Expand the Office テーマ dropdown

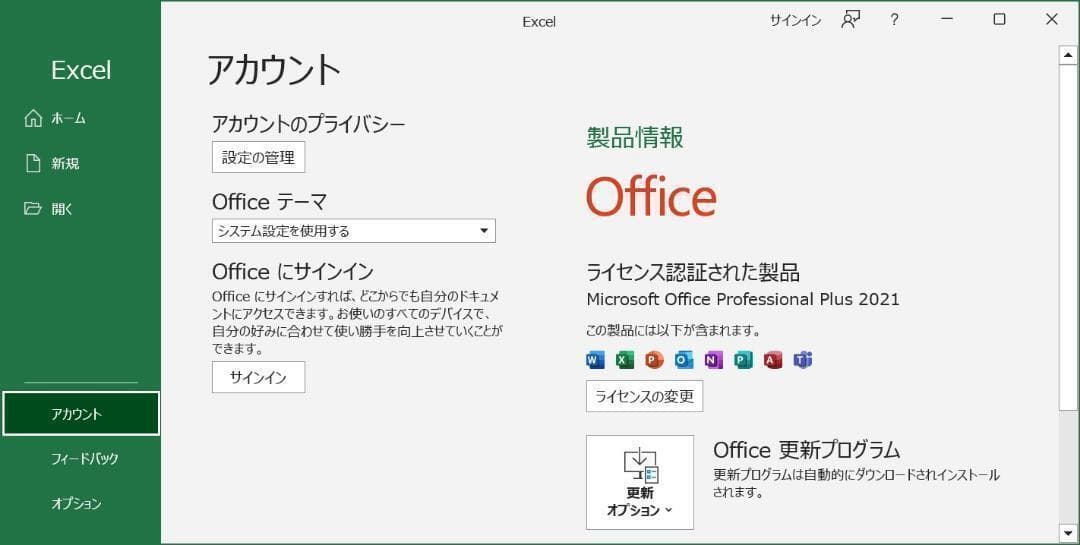354,231
